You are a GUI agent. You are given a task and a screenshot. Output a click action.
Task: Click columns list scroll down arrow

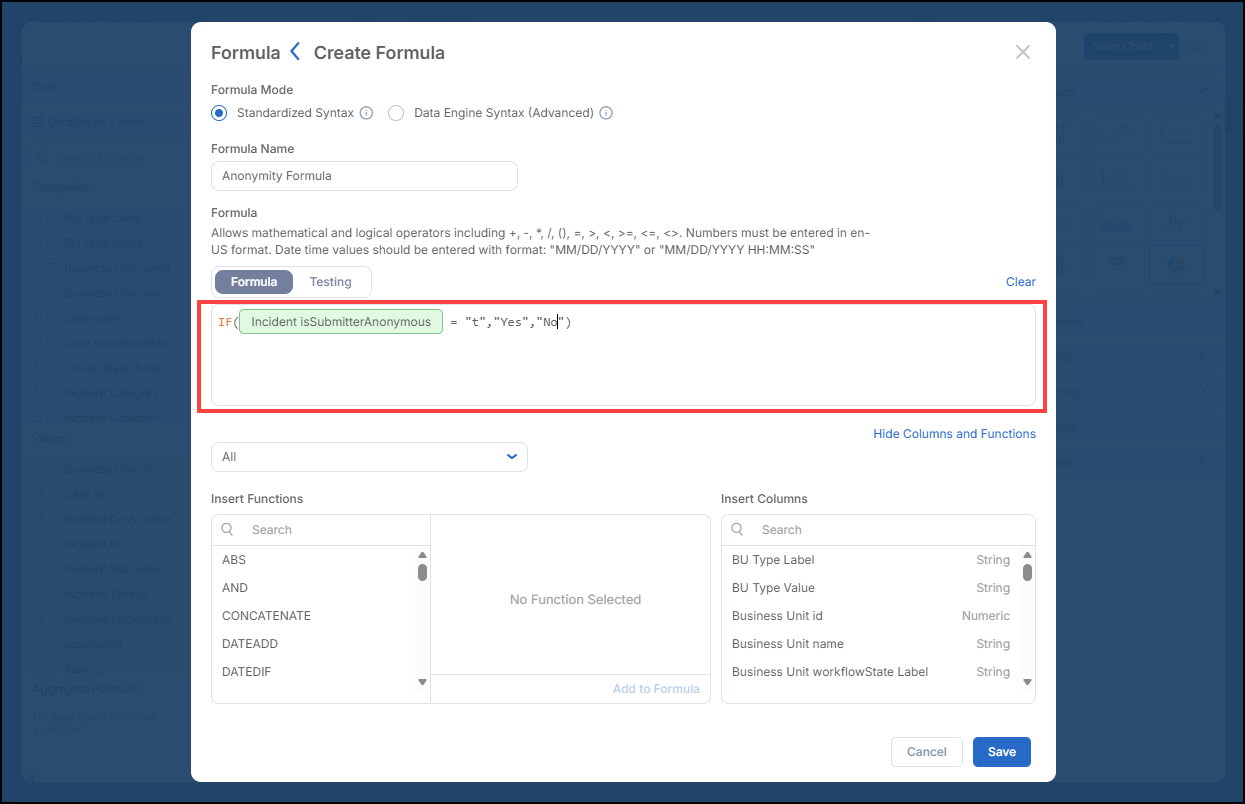point(1027,682)
